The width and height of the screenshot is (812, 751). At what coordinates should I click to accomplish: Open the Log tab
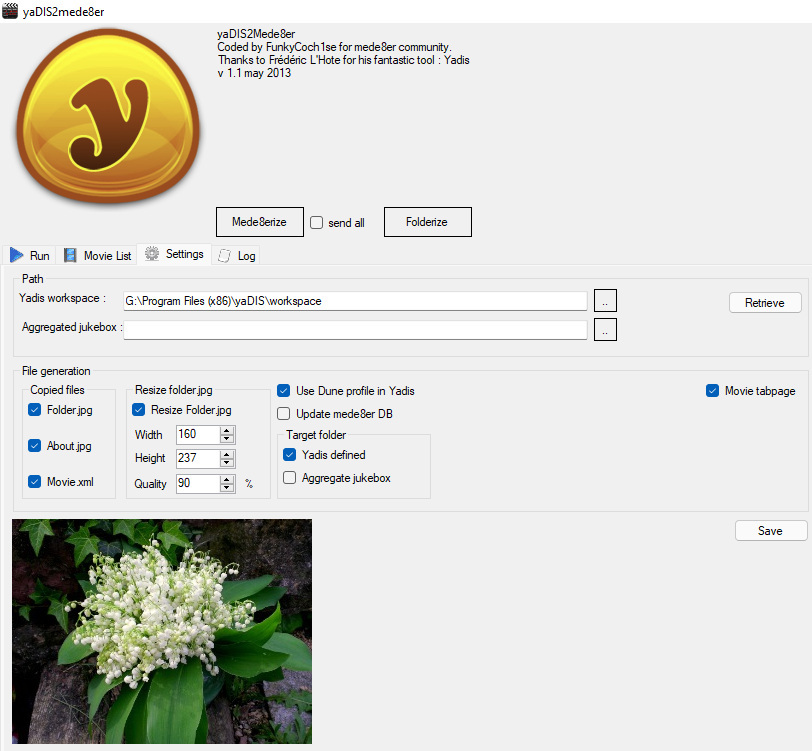click(236, 255)
